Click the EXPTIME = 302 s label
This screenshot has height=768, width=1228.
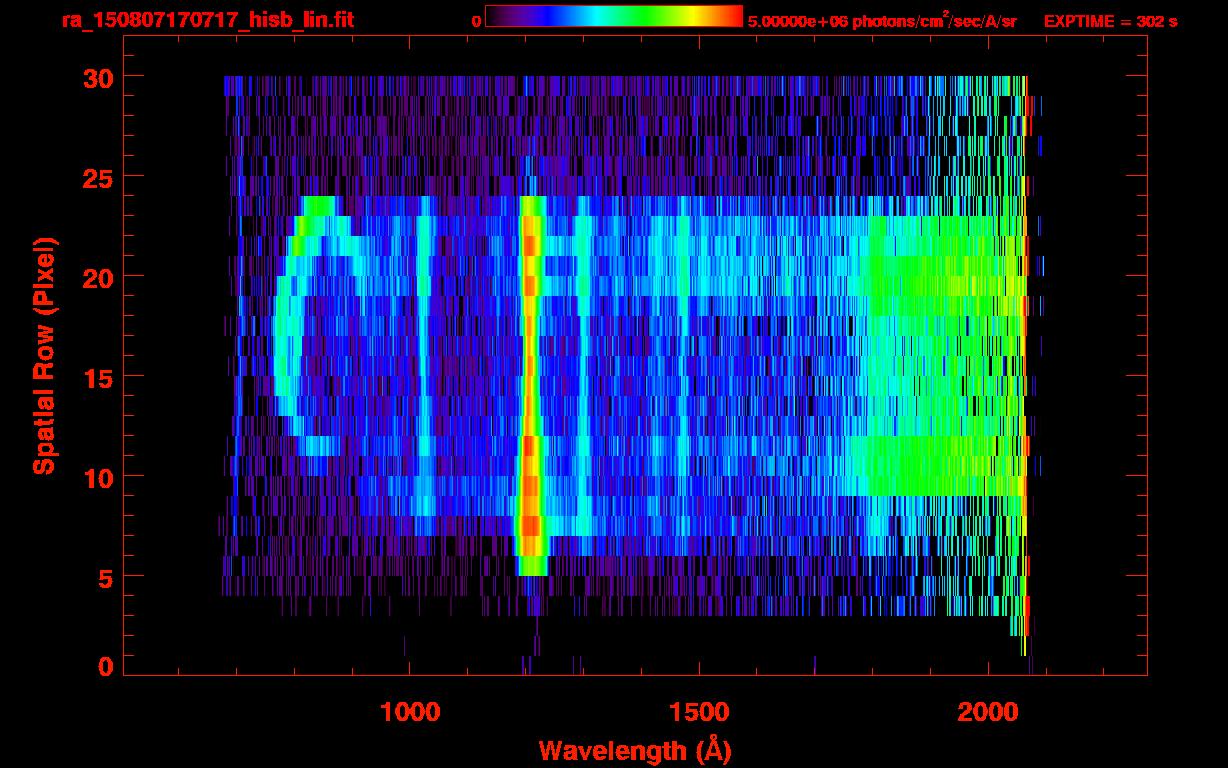(1110, 21)
